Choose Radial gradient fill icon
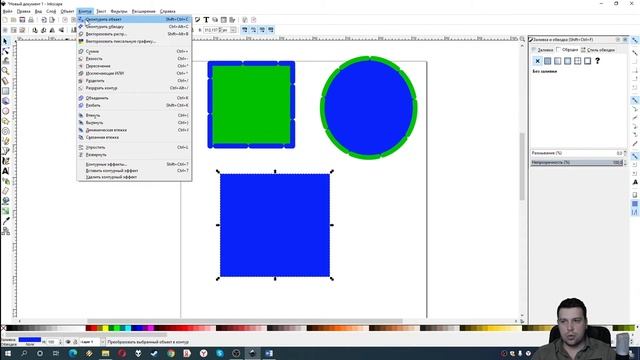The image size is (640, 360). click(567, 61)
